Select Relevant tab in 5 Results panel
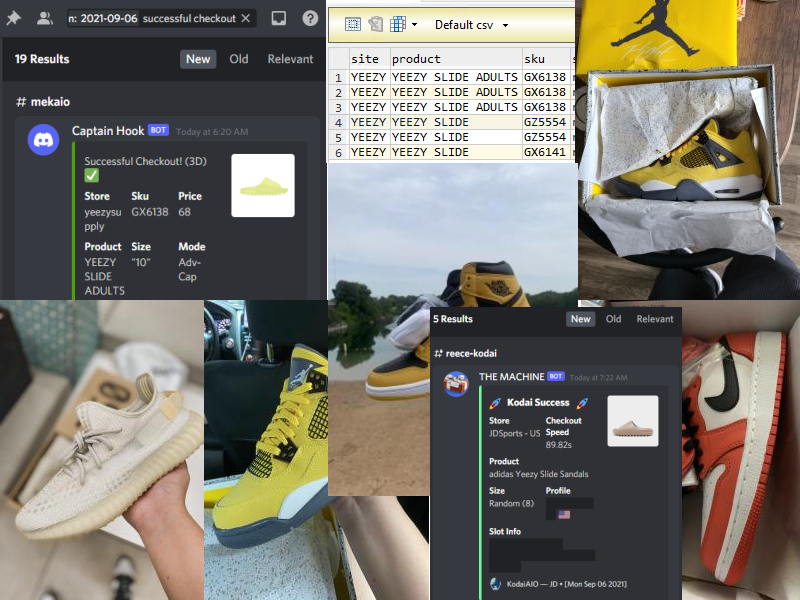Image resolution: width=800 pixels, height=600 pixels. coord(655,319)
